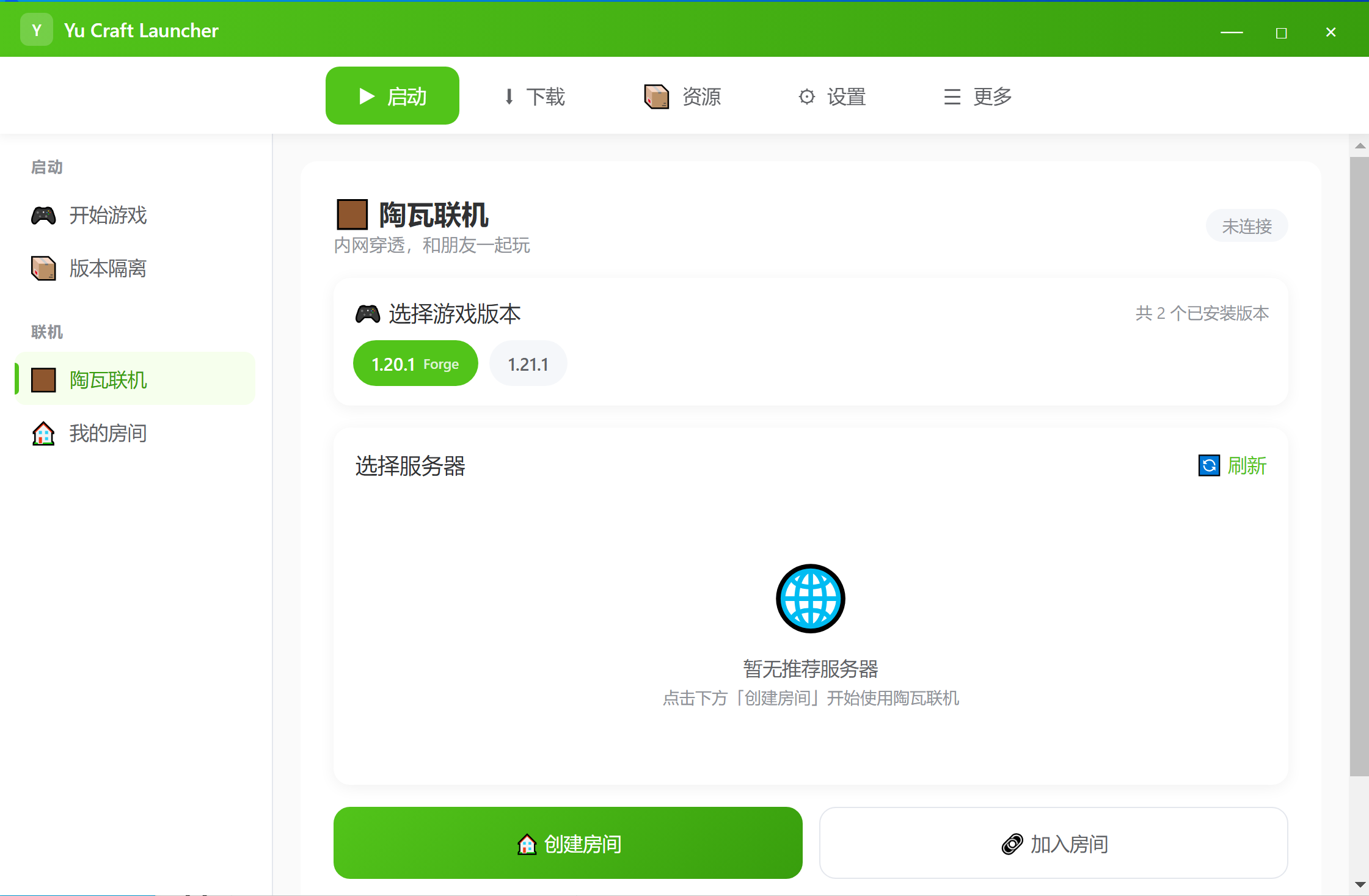Click the vertical scrollbar thumb
This screenshot has width=1369, height=896.
coord(1359,467)
